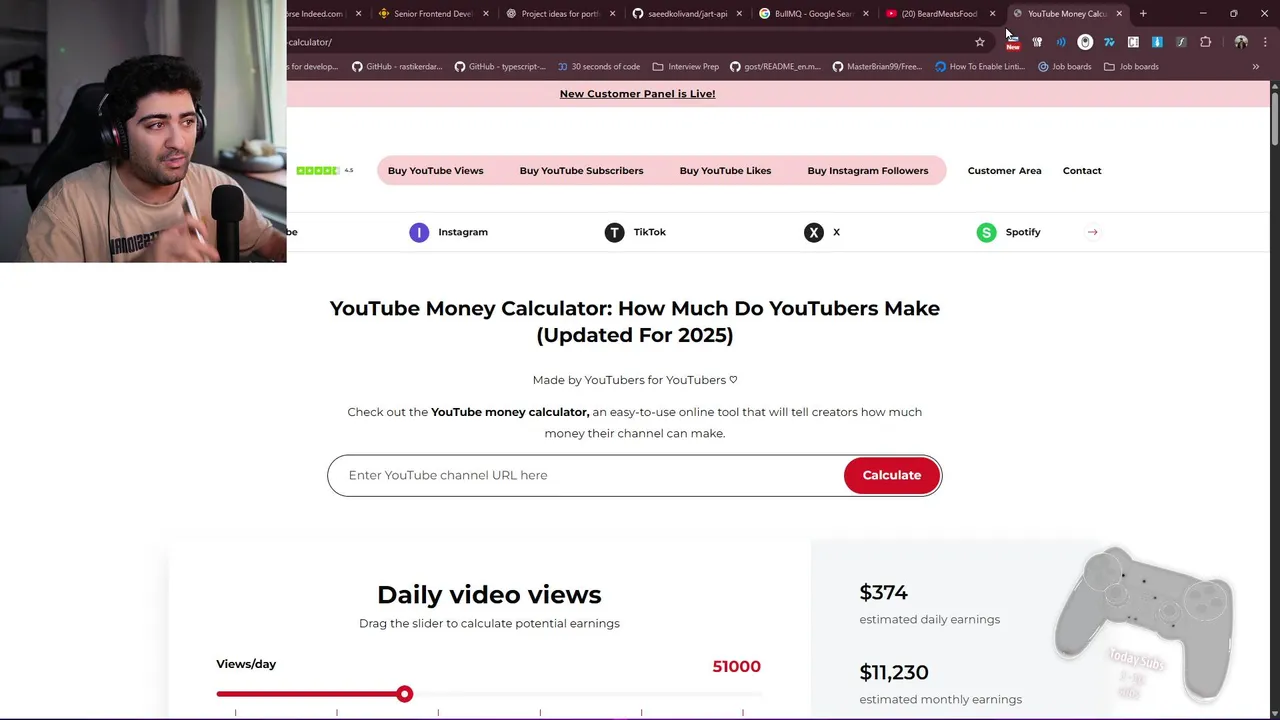Go to Customer Area
Viewport: 1280px width, 720px height.
pos(1004,171)
